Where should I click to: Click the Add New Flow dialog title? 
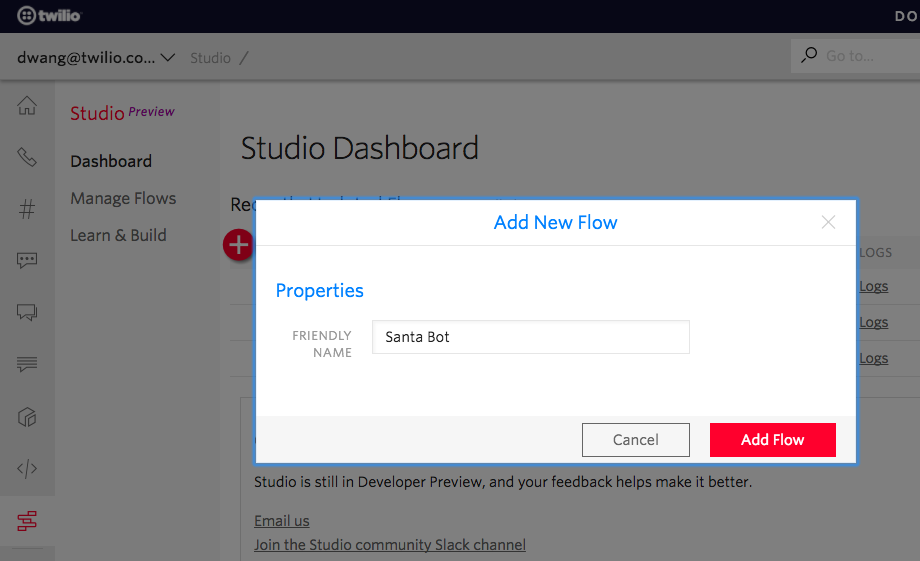point(556,222)
